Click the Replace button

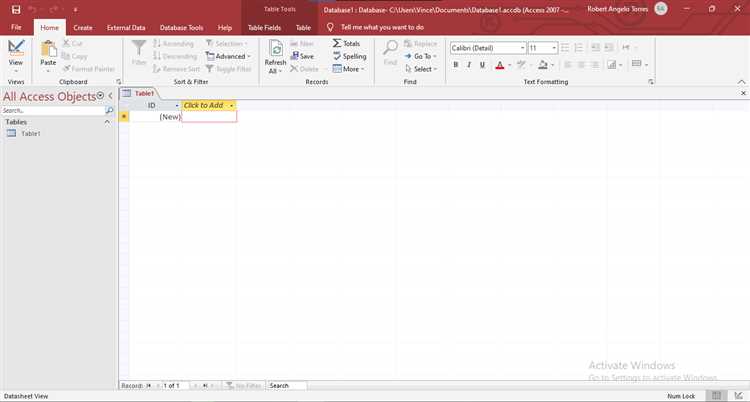pos(420,44)
